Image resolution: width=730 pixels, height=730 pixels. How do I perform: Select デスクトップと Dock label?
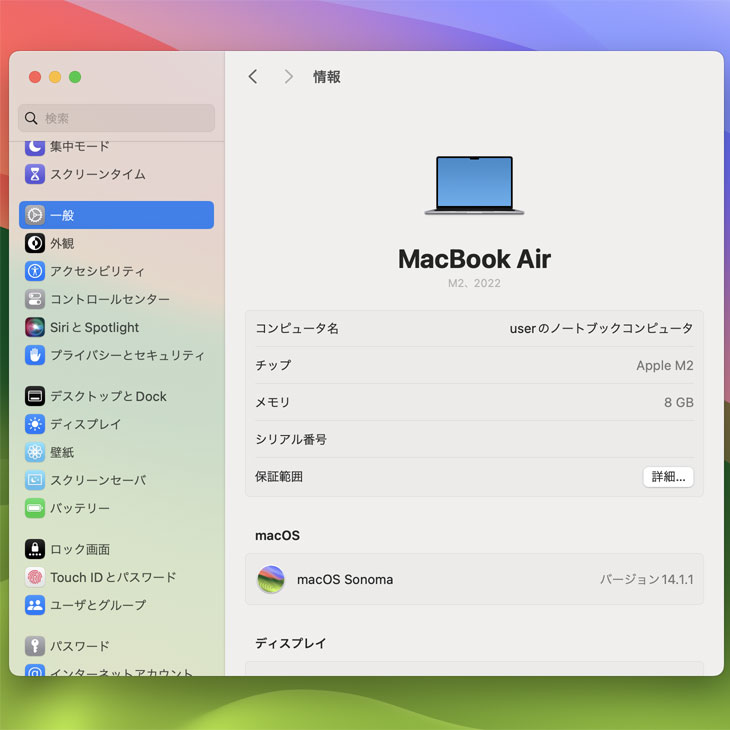pos(108,396)
